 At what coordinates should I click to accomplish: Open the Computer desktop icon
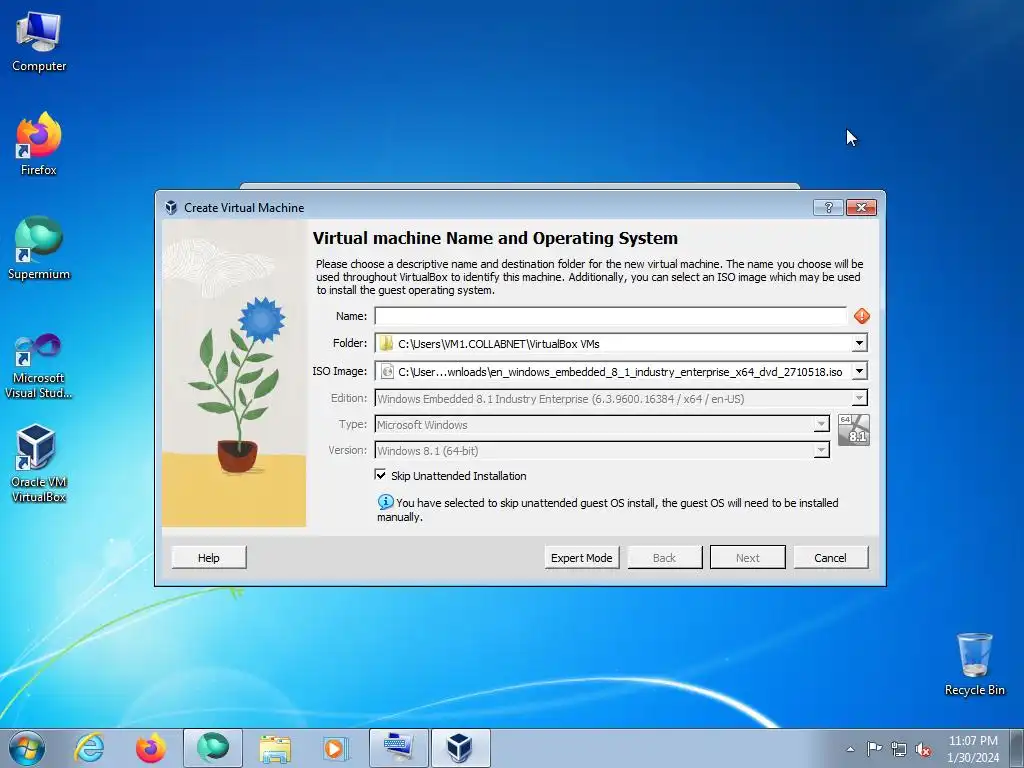click(x=39, y=42)
